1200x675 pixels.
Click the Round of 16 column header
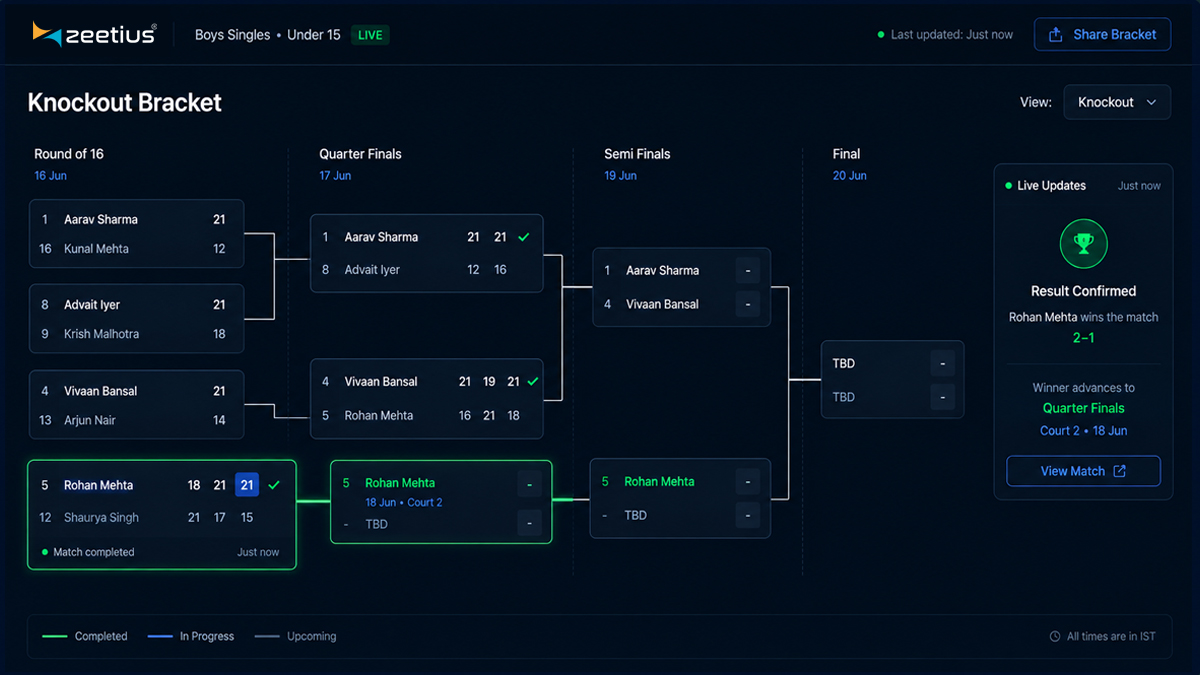point(69,154)
